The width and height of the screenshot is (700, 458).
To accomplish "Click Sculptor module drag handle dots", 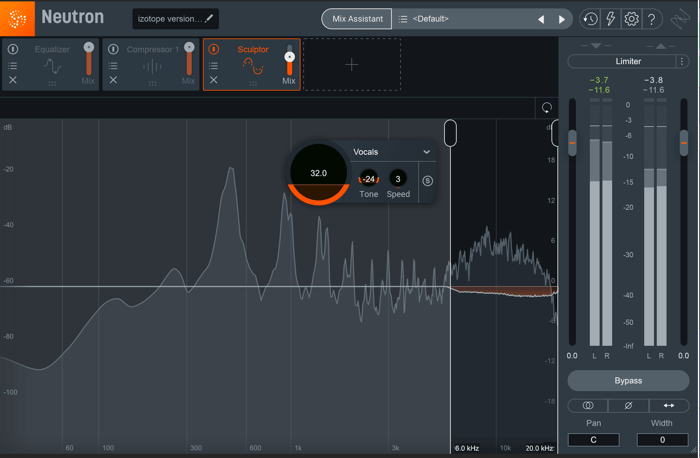I will point(253,83).
